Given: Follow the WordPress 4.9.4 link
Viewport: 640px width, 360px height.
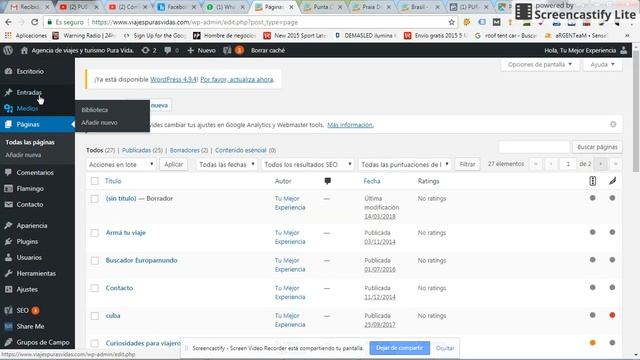Looking at the screenshot, I should pos(174,80).
